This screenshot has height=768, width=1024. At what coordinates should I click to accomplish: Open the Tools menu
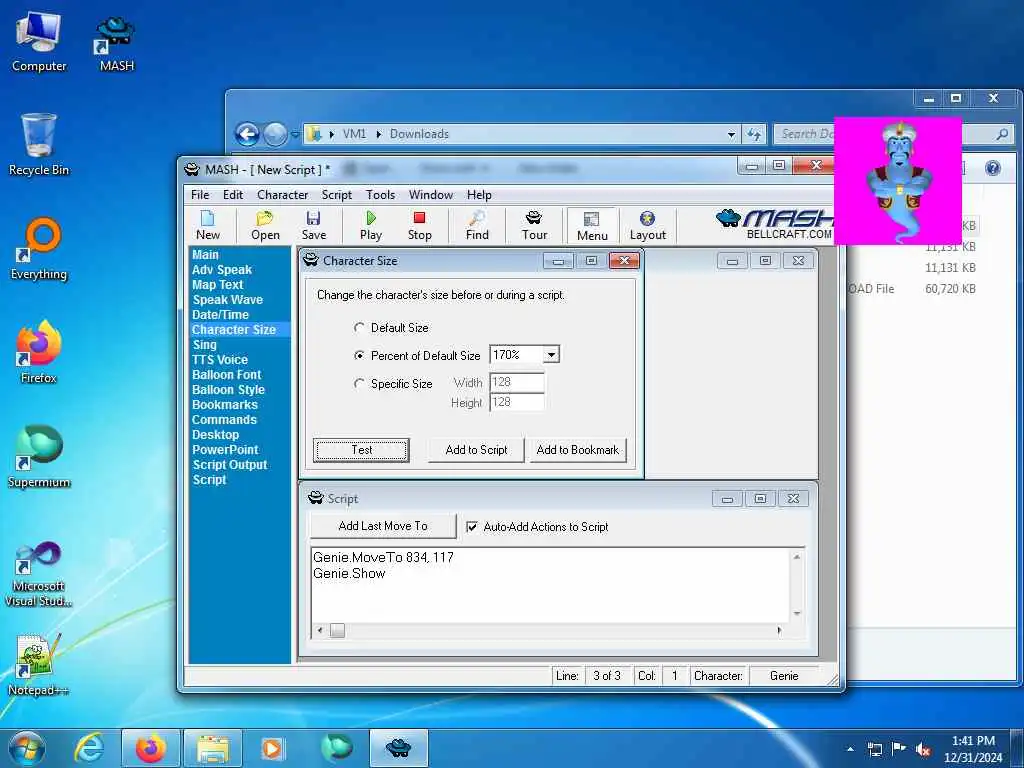point(380,195)
